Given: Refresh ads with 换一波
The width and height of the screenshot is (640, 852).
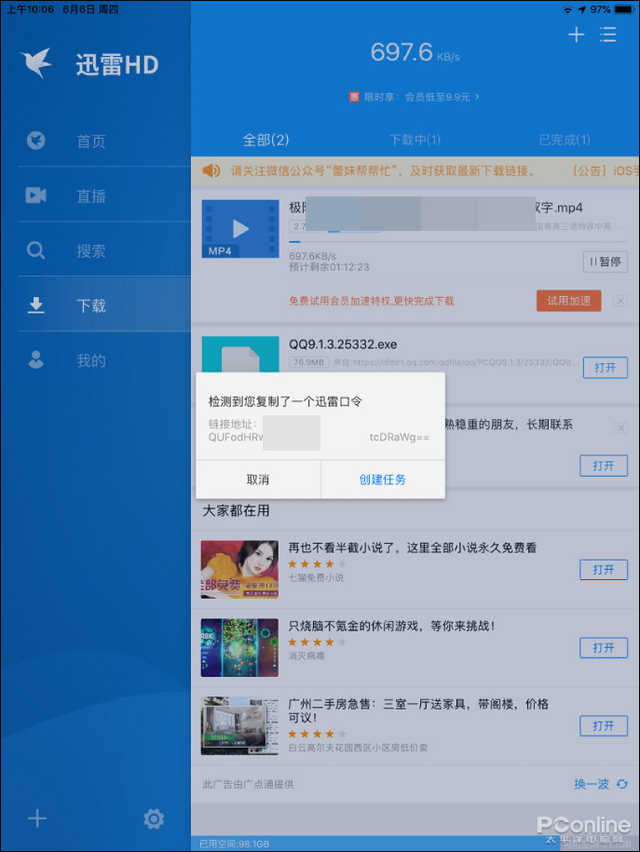Looking at the screenshot, I should coord(601,784).
